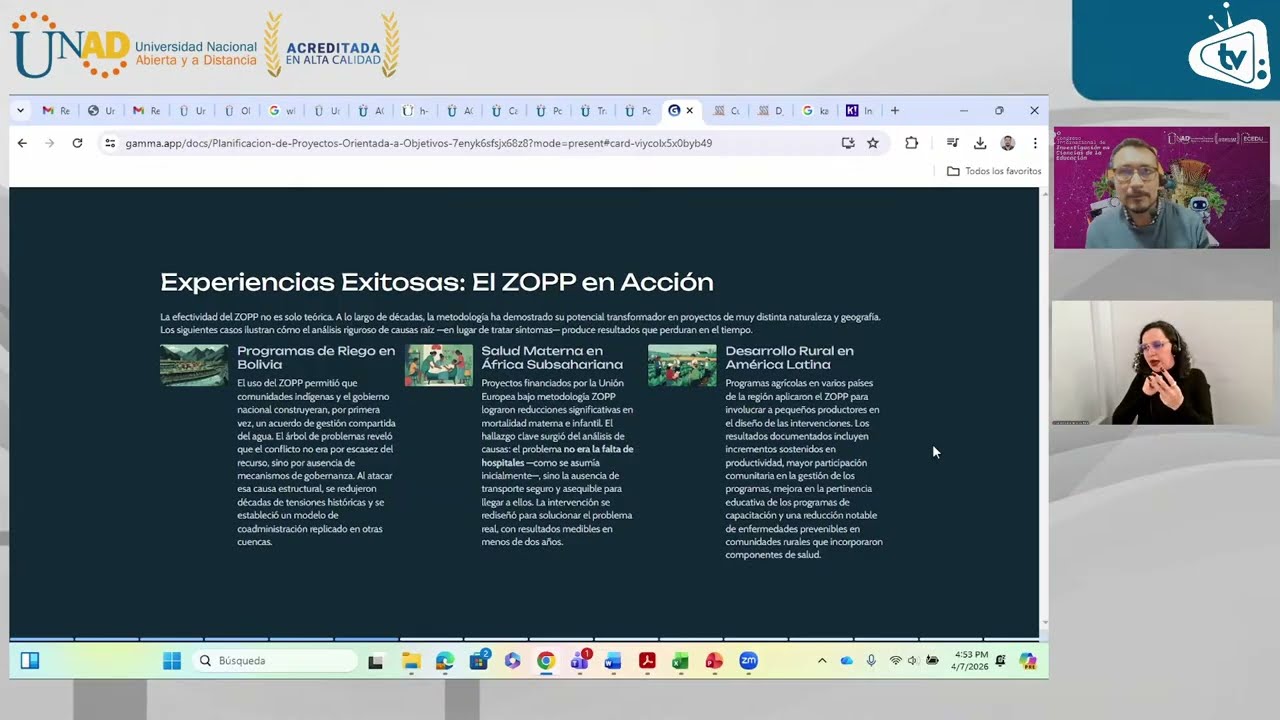Click heading 'Experiencias Exitosas: El ZOPP en Acción'
This screenshot has height=720, width=1280.
coord(437,282)
